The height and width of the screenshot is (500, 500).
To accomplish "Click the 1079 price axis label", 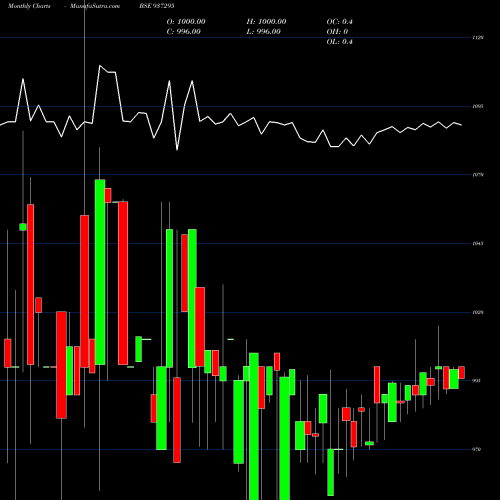I will click(x=478, y=175).
